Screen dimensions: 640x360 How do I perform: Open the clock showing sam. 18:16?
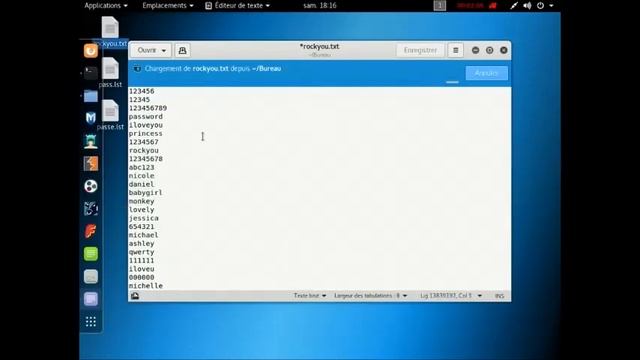(x=320, y=5)
